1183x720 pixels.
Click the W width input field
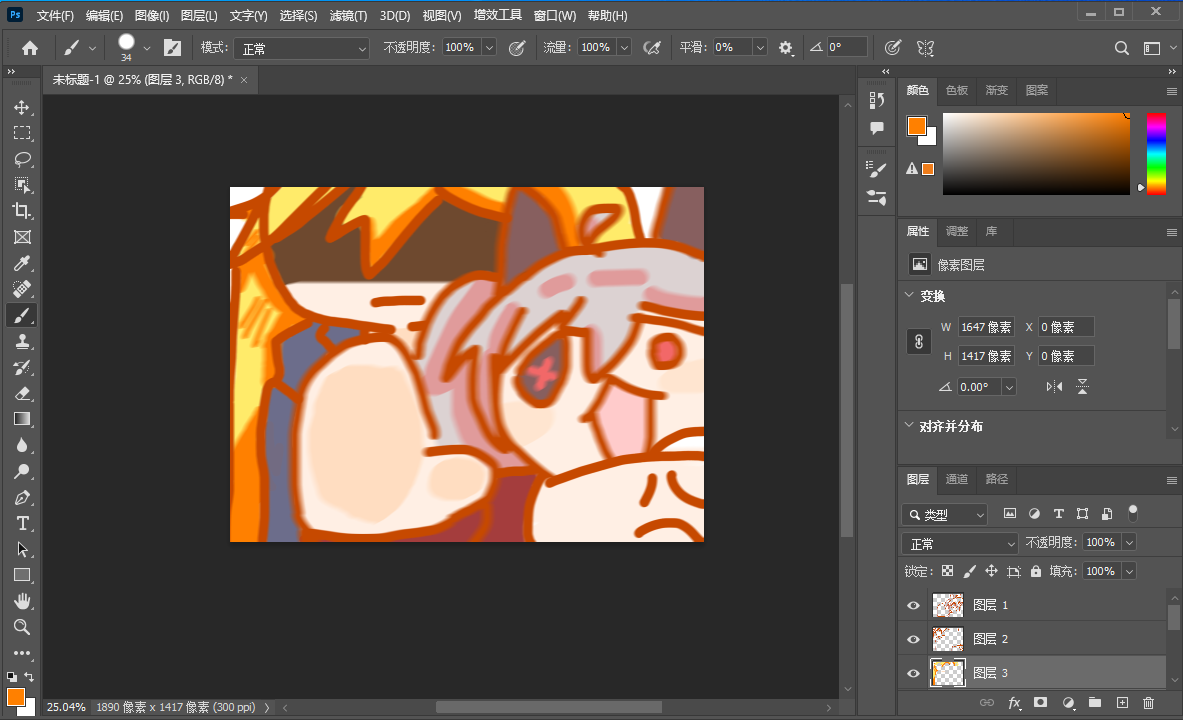click(x=985, y=327)
